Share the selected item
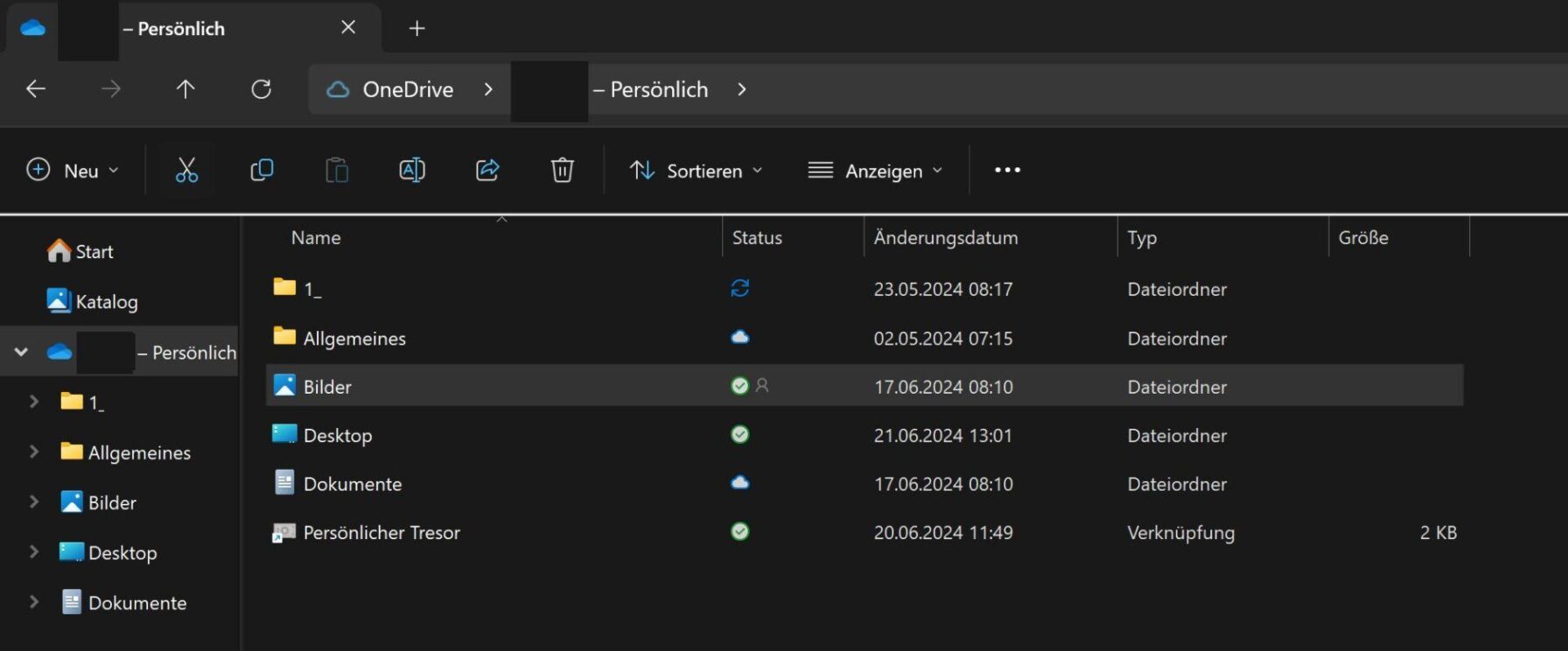The image size is (1568, 651). coord(487,170)
